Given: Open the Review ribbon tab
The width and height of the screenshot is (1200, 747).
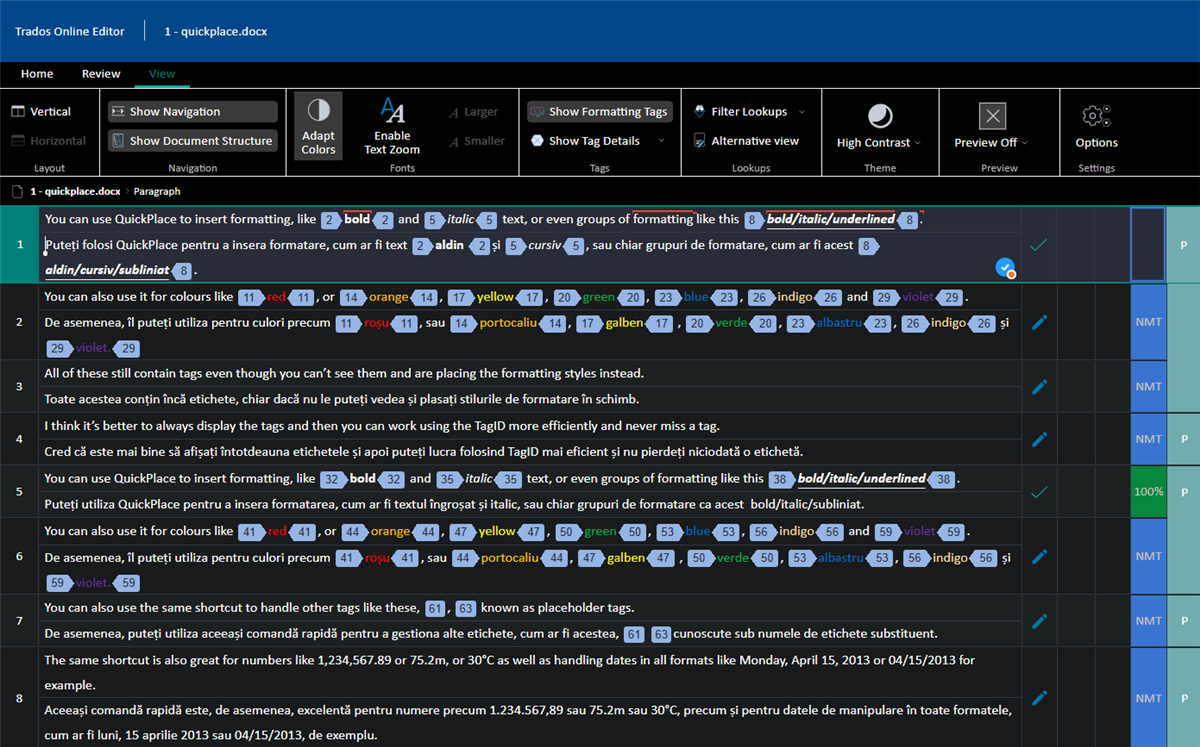Looking at the screenshot, I should [101, 74].
